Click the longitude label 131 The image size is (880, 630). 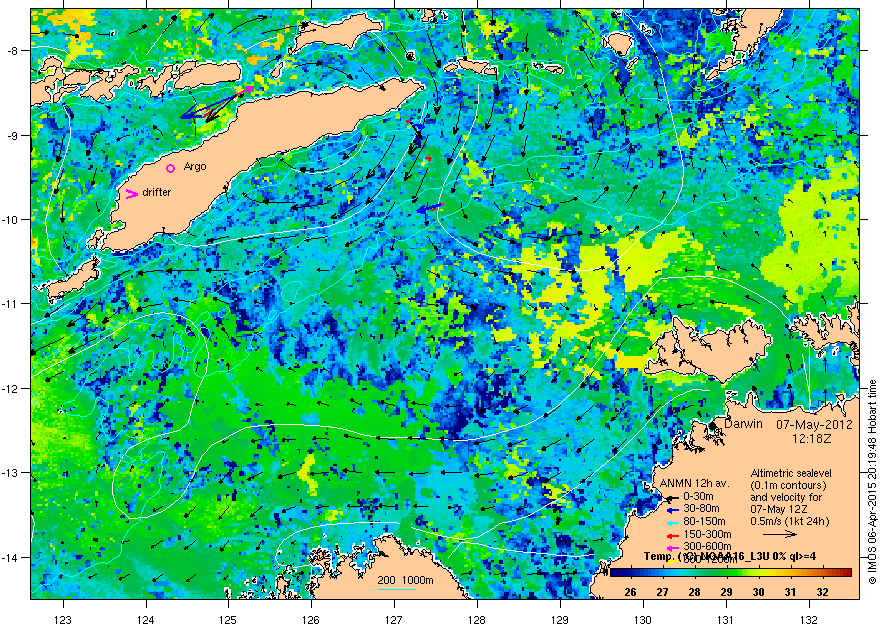[726, 620]
